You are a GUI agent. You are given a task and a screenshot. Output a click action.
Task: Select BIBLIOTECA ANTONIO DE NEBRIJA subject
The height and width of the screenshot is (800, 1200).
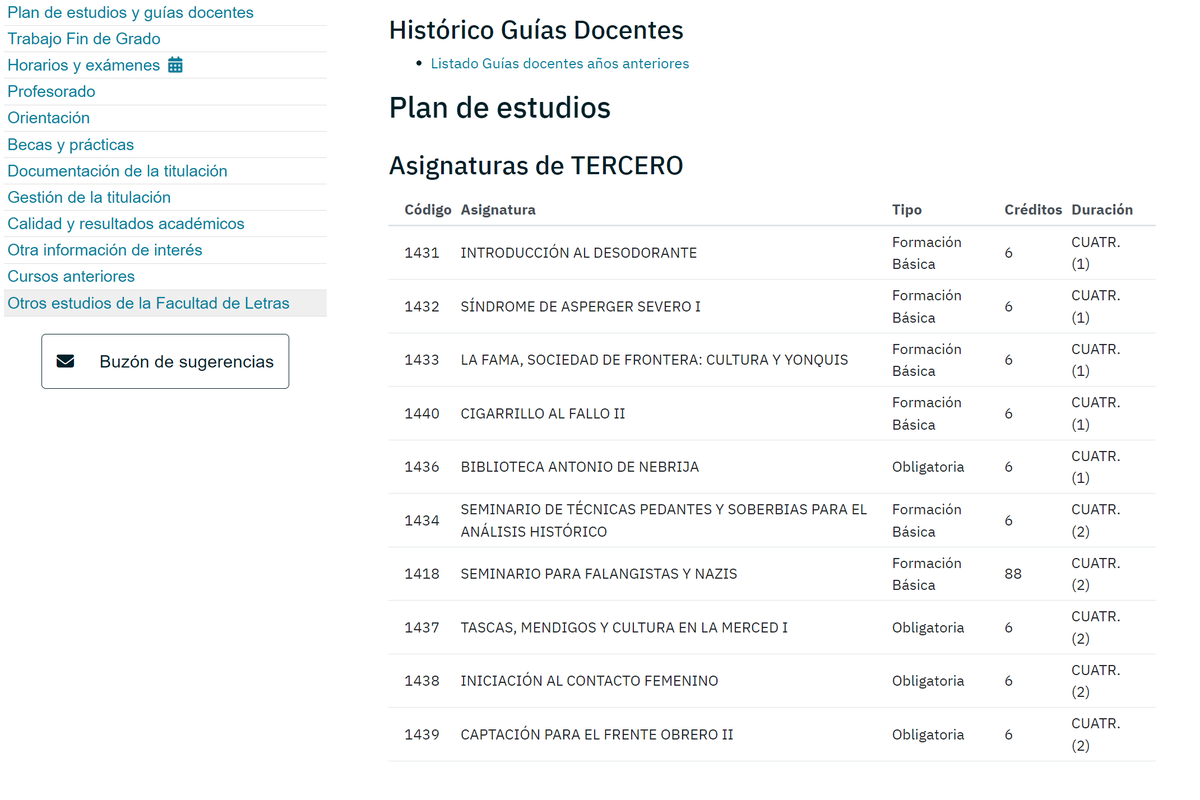580,467
